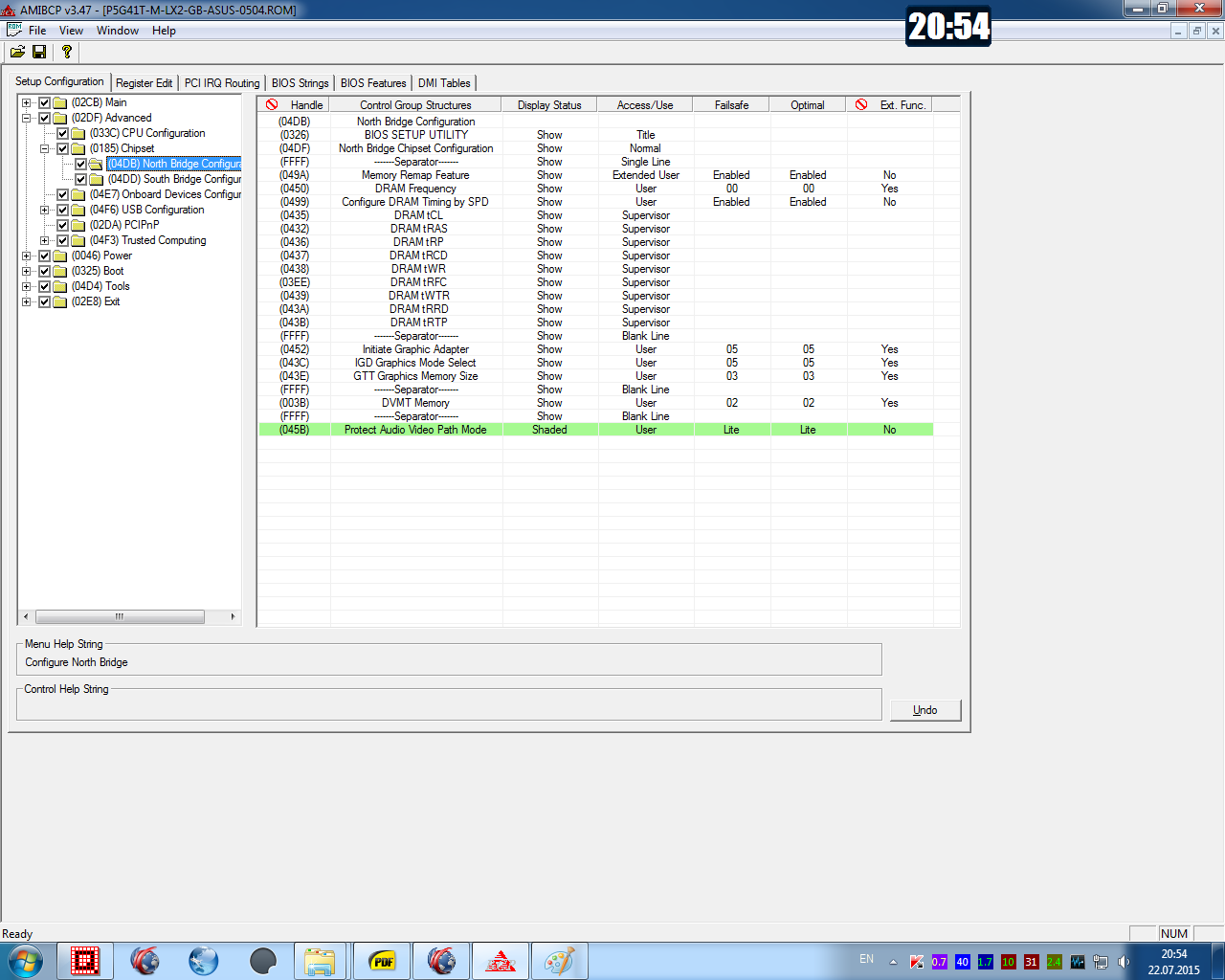Select the Protect Audio Video Path Mode row
Screen dimensions: 1225x980
[x=596, y=430]
